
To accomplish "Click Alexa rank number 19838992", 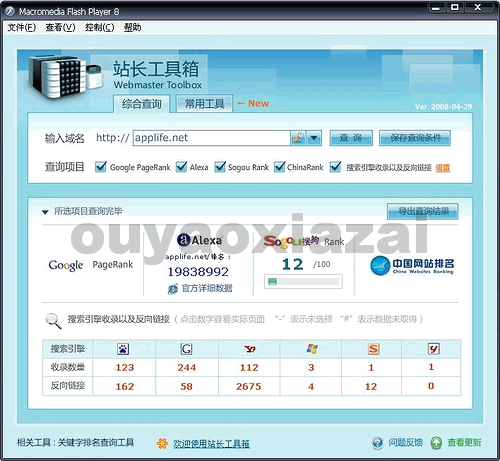I will (x=198, y=272).
